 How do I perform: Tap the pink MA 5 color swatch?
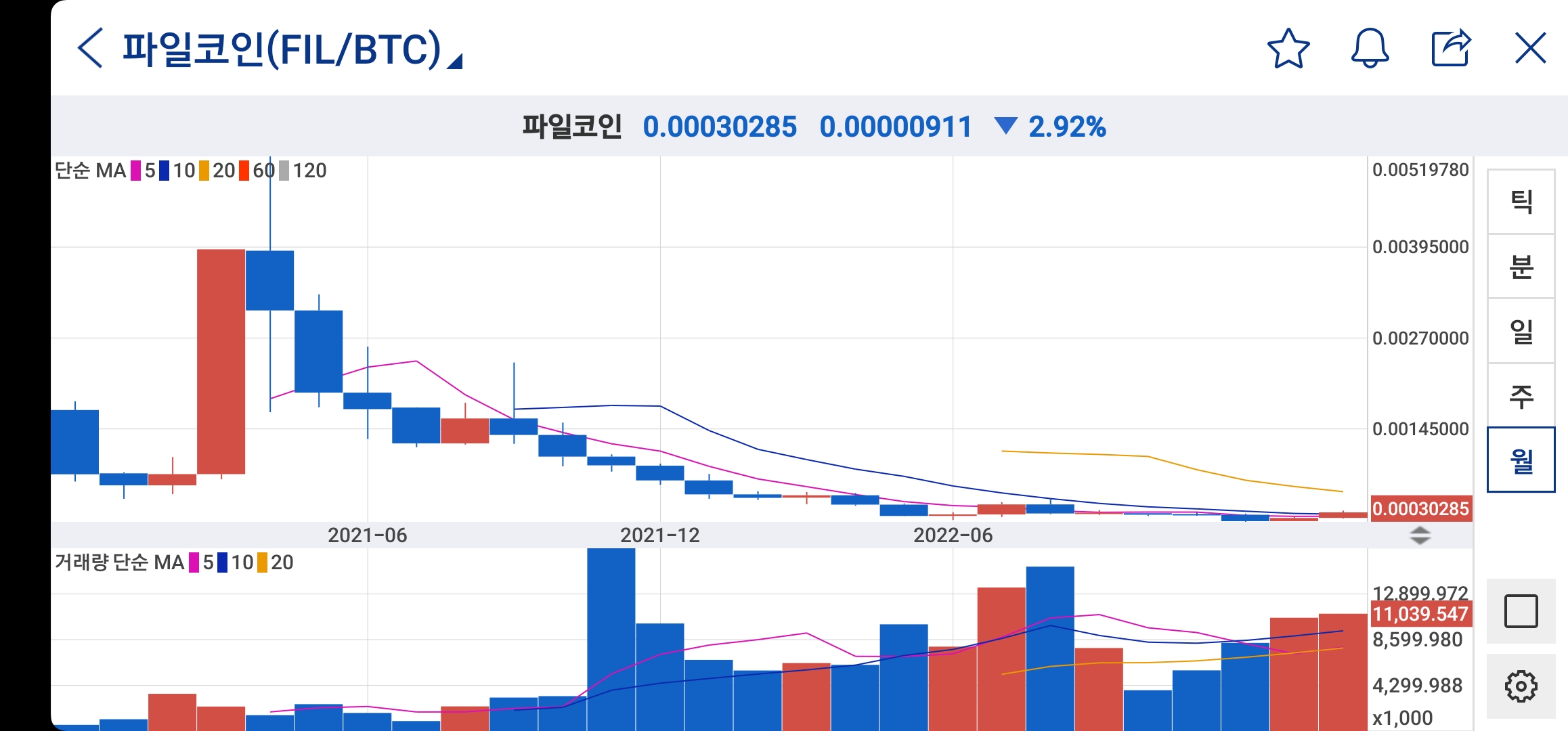[136, 171]
